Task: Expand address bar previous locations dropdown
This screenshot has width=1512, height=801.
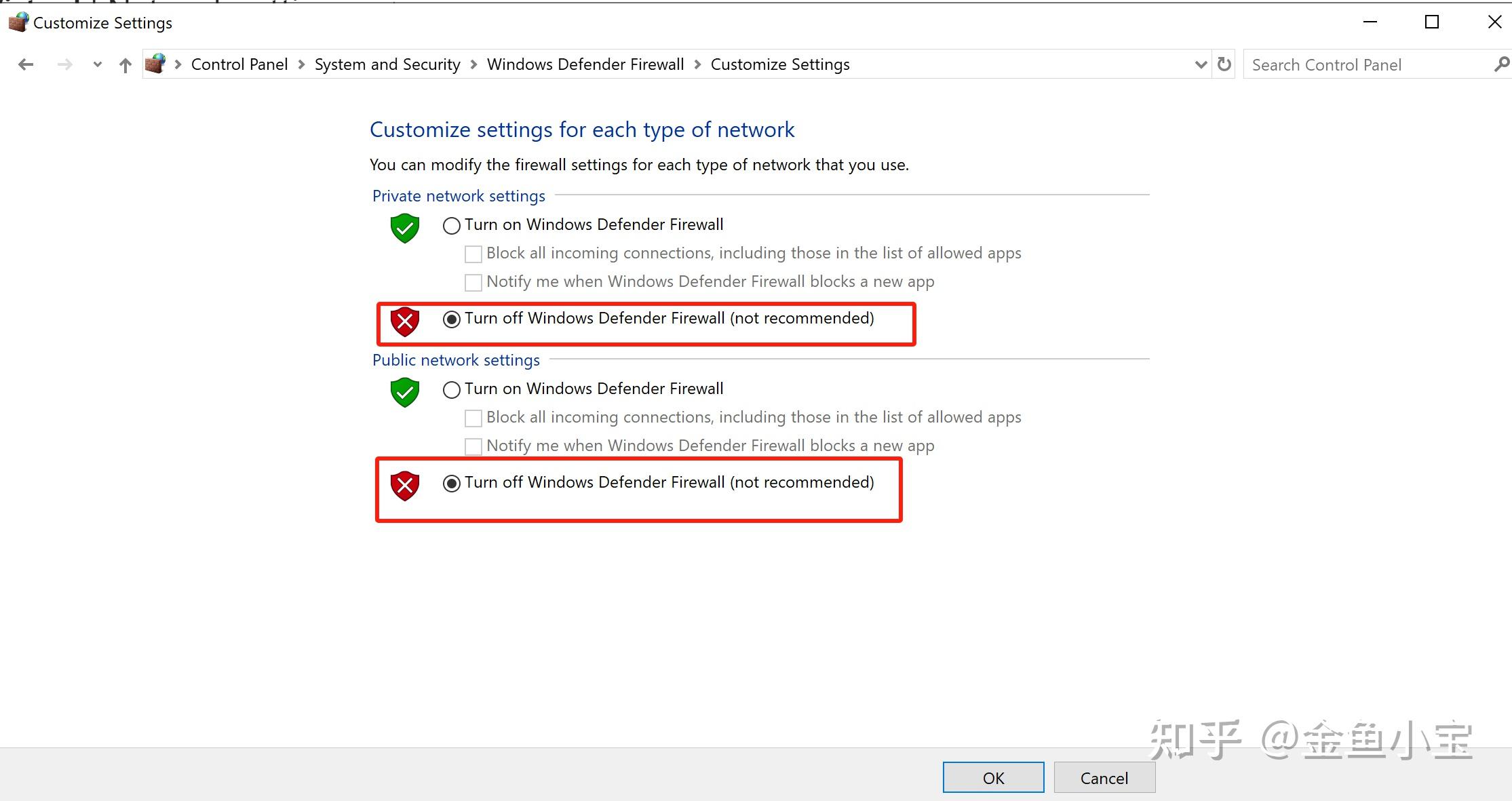Action: click(1201, 64)
